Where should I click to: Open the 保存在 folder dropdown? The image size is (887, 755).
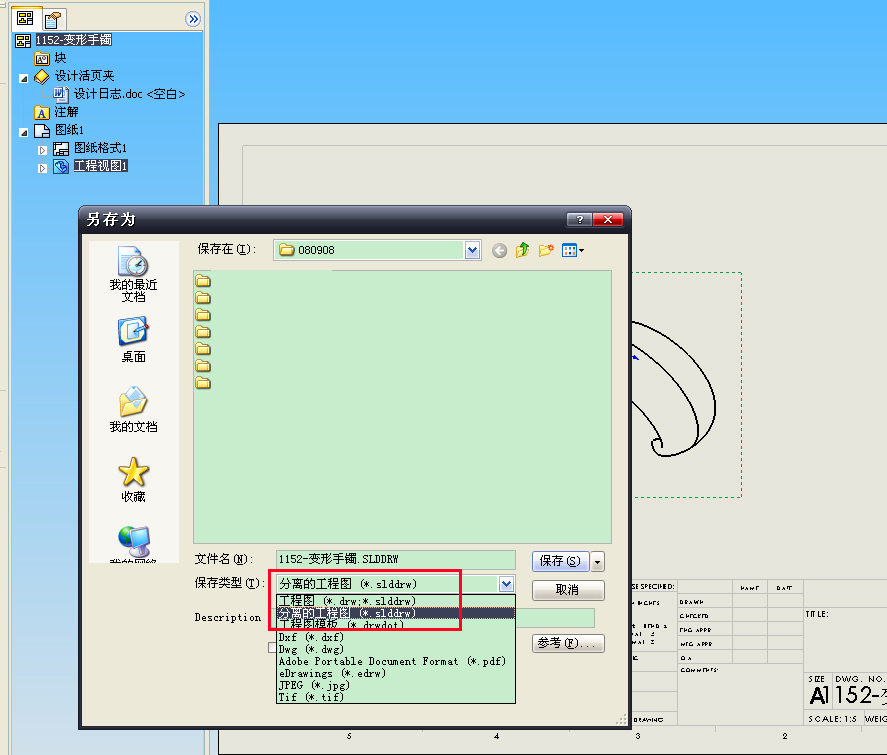(x=472, y=250)
